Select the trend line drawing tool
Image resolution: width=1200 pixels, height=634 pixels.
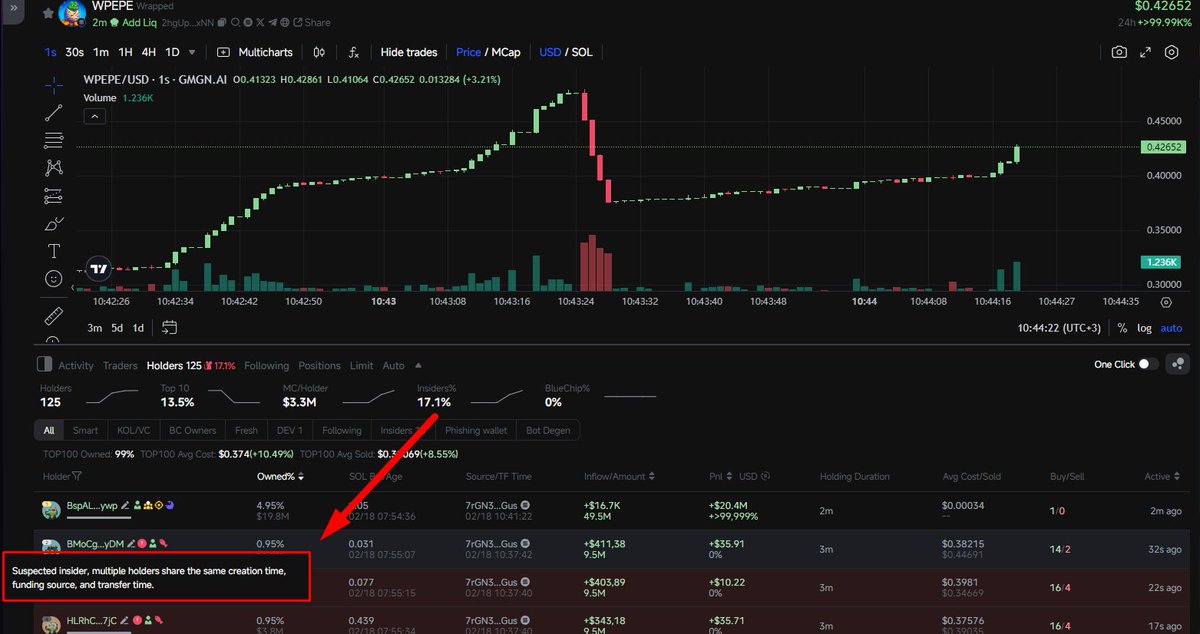click(x=54, y=112)
